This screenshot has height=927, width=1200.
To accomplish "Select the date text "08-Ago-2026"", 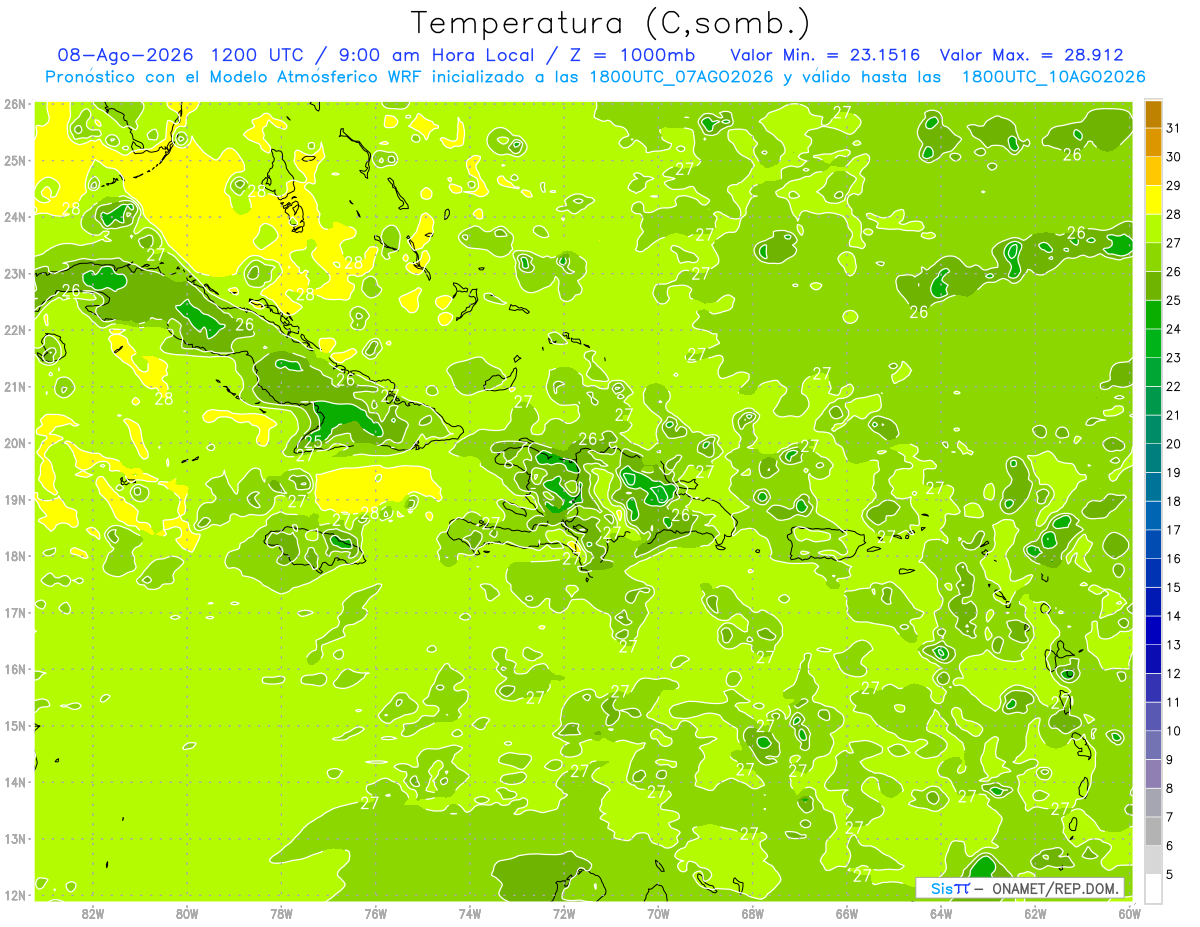I will 125,56.
